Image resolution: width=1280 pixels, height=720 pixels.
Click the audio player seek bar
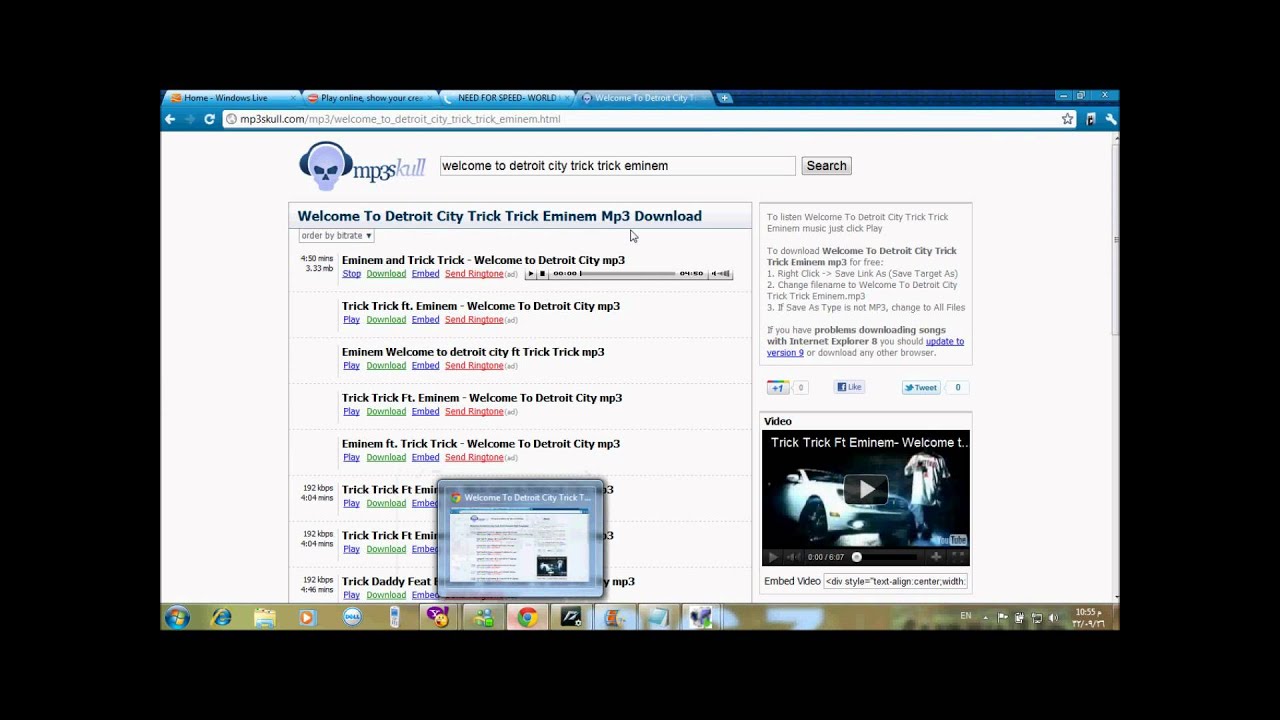[x=628, y=274]
